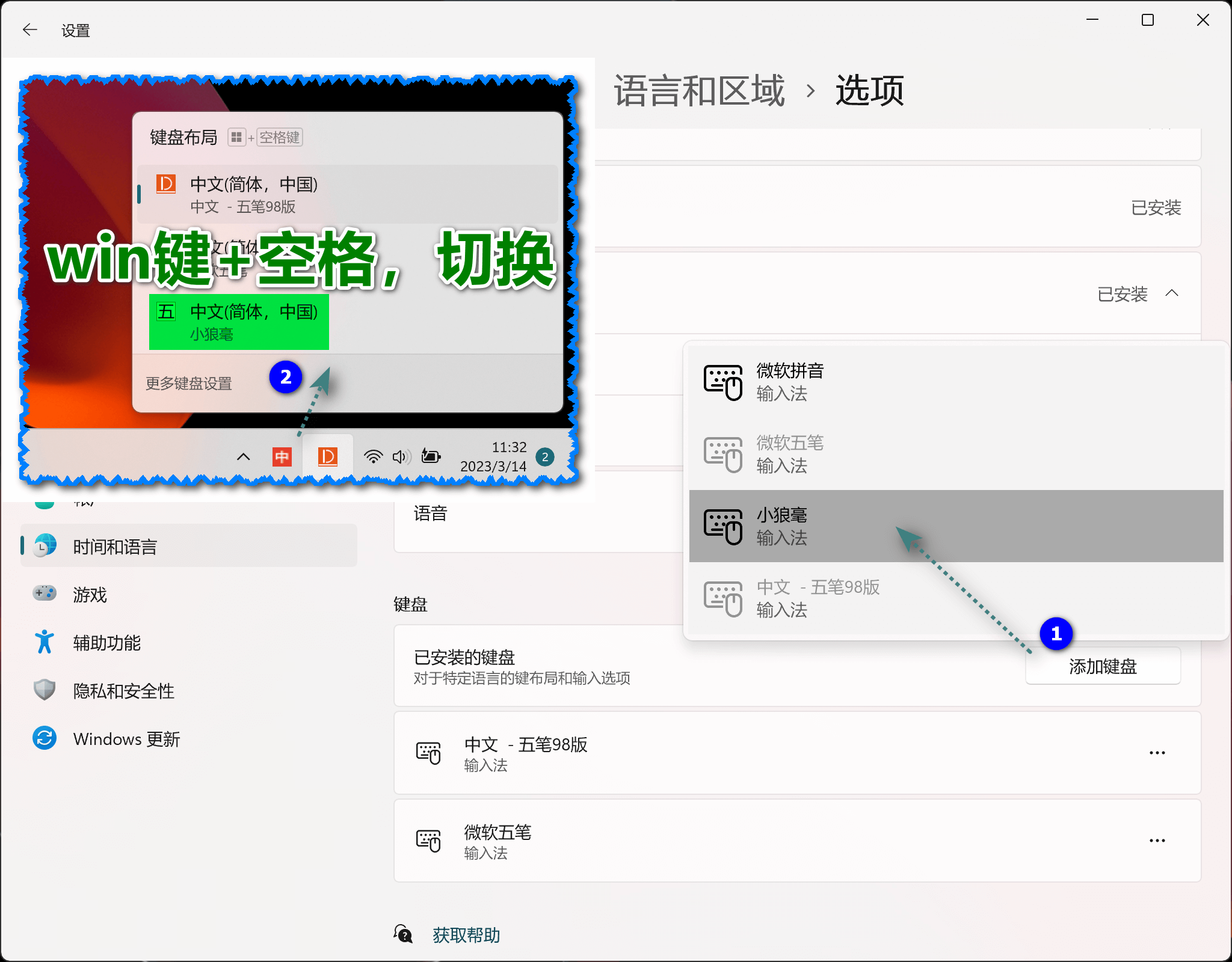
Task: Open 隐私和安全性 in the sidebar
Action: [189, 690]
